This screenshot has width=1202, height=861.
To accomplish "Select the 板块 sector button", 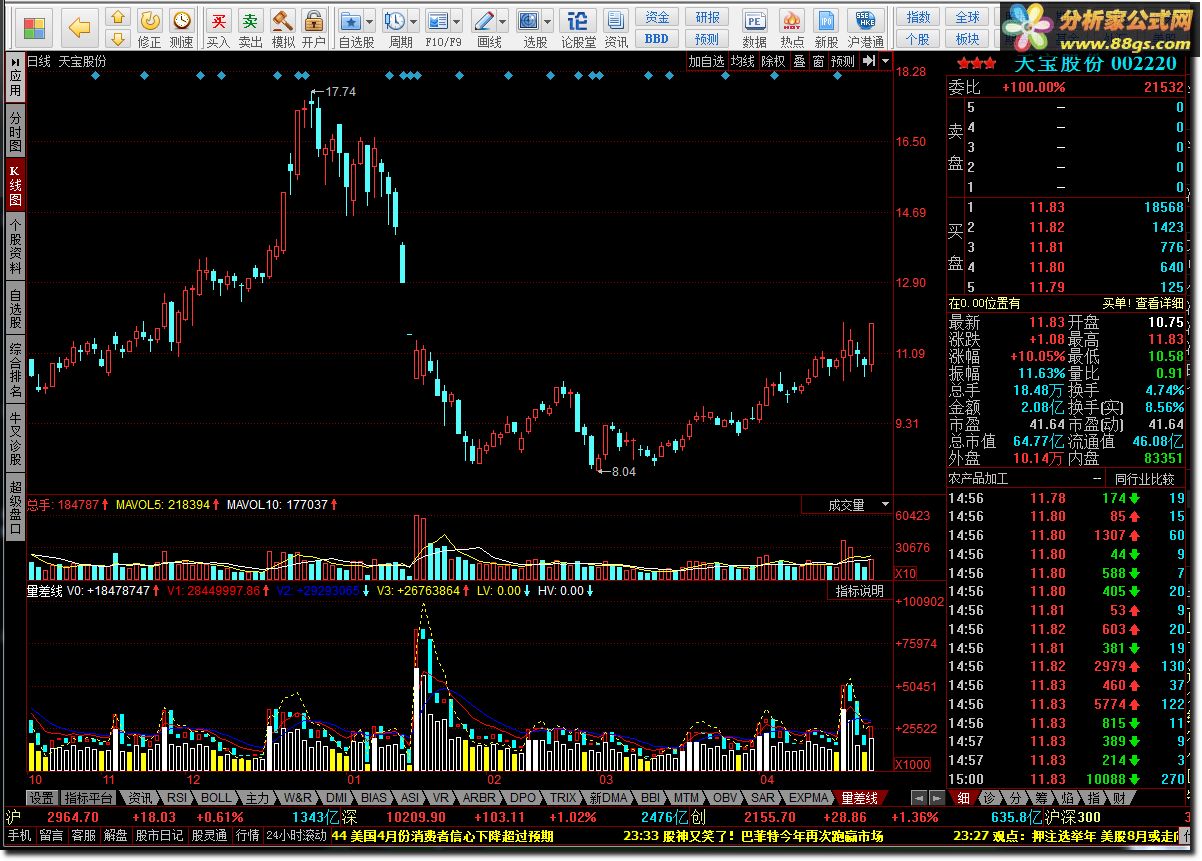I will point(967,39).
